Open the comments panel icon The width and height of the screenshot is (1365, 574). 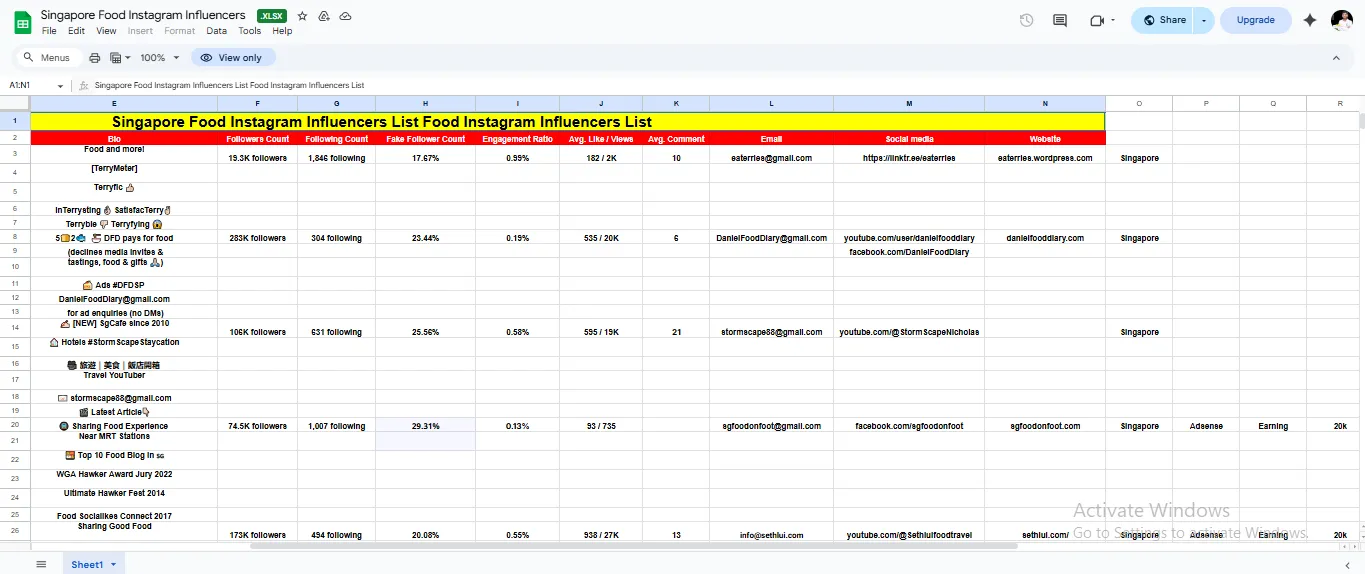click(x=1060, y=20)
